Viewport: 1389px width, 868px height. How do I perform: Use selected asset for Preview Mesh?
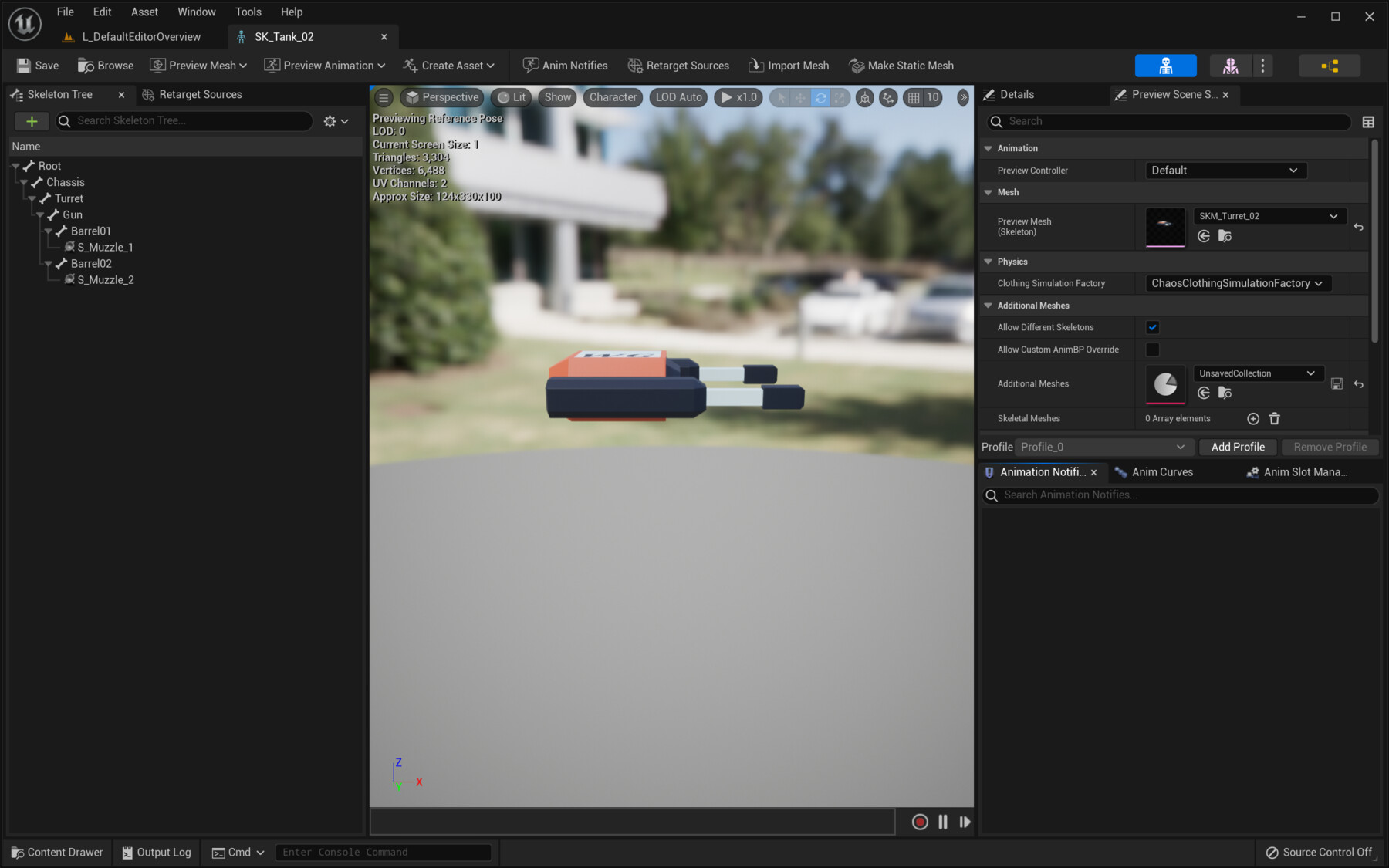point(1204,236)
